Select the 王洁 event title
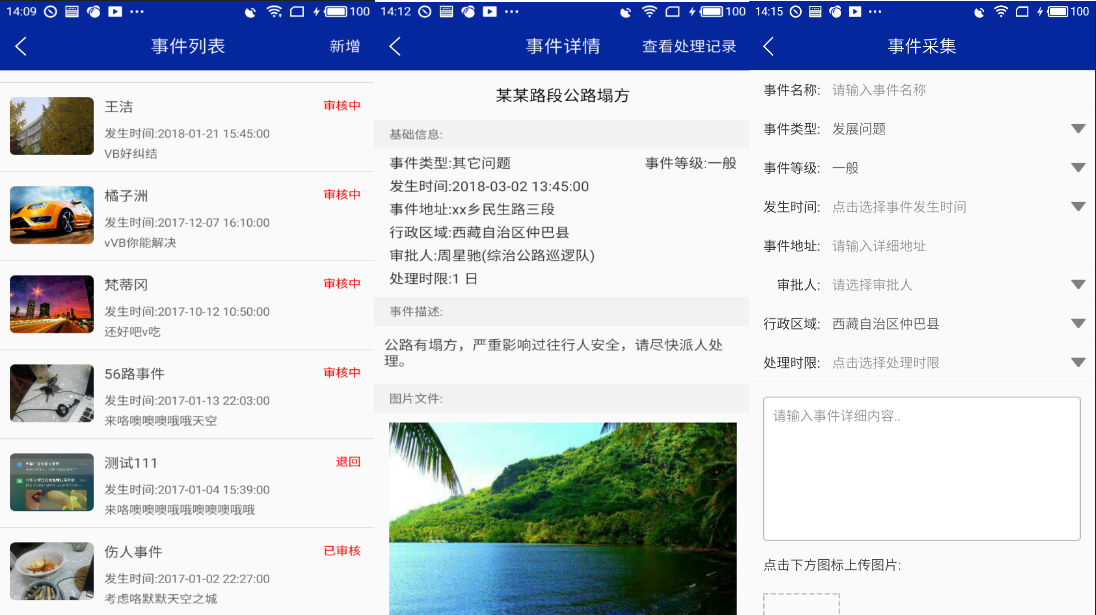 pos(119,107)
